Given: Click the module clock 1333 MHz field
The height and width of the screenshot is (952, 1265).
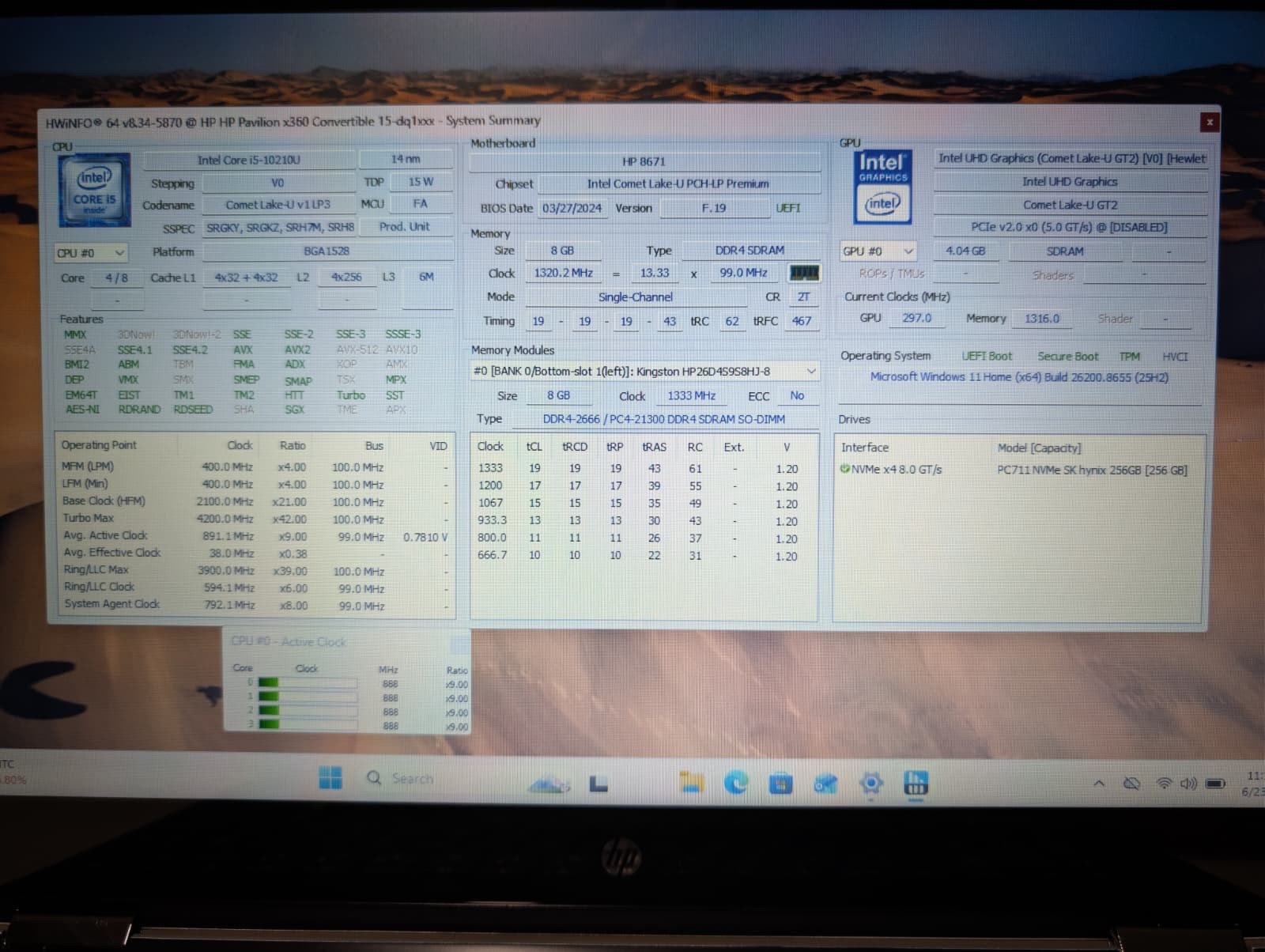Looking at the screenshot, I should click(692, 396).
